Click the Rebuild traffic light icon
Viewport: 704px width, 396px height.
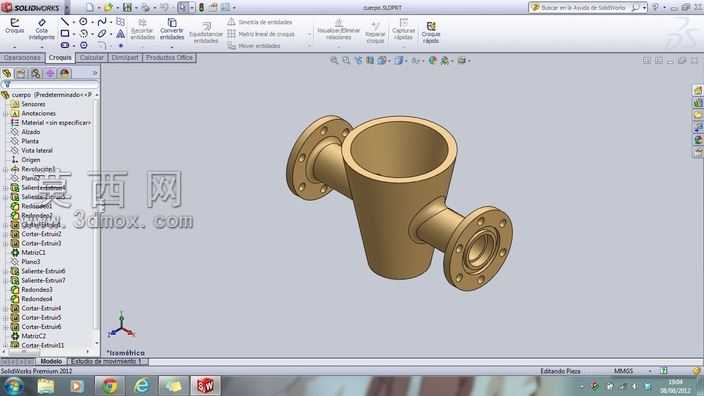pos(202,8)
